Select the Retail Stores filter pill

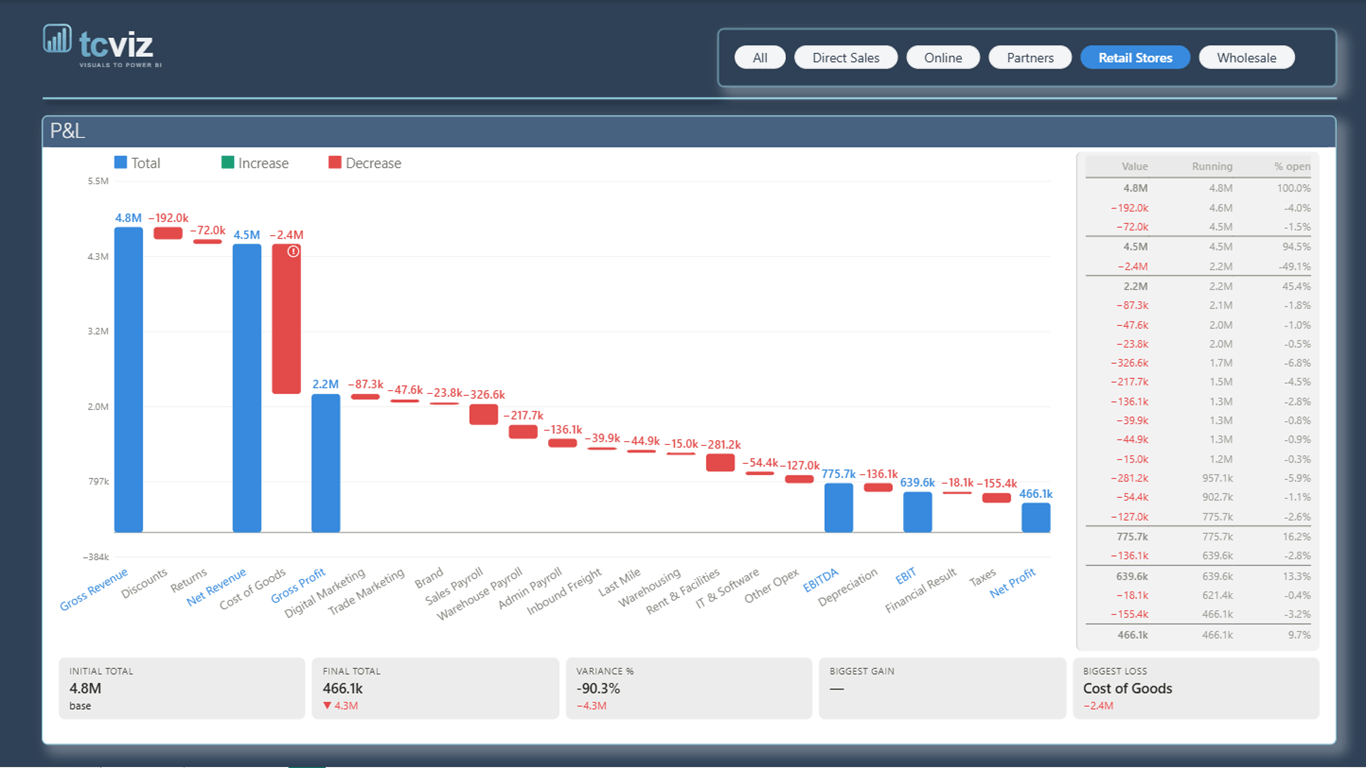(x=1135, y=58)
